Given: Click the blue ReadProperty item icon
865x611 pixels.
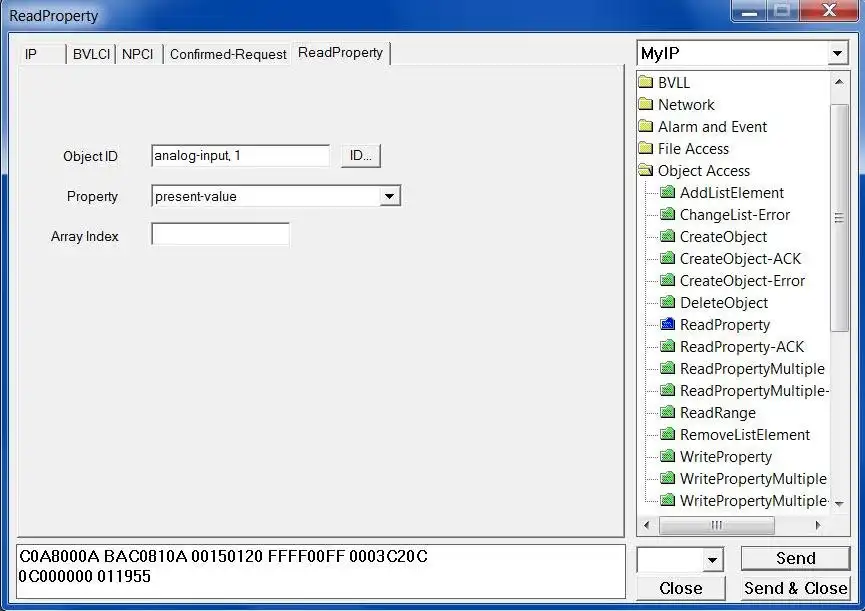Looking at the screenshot, I should 668,324.
